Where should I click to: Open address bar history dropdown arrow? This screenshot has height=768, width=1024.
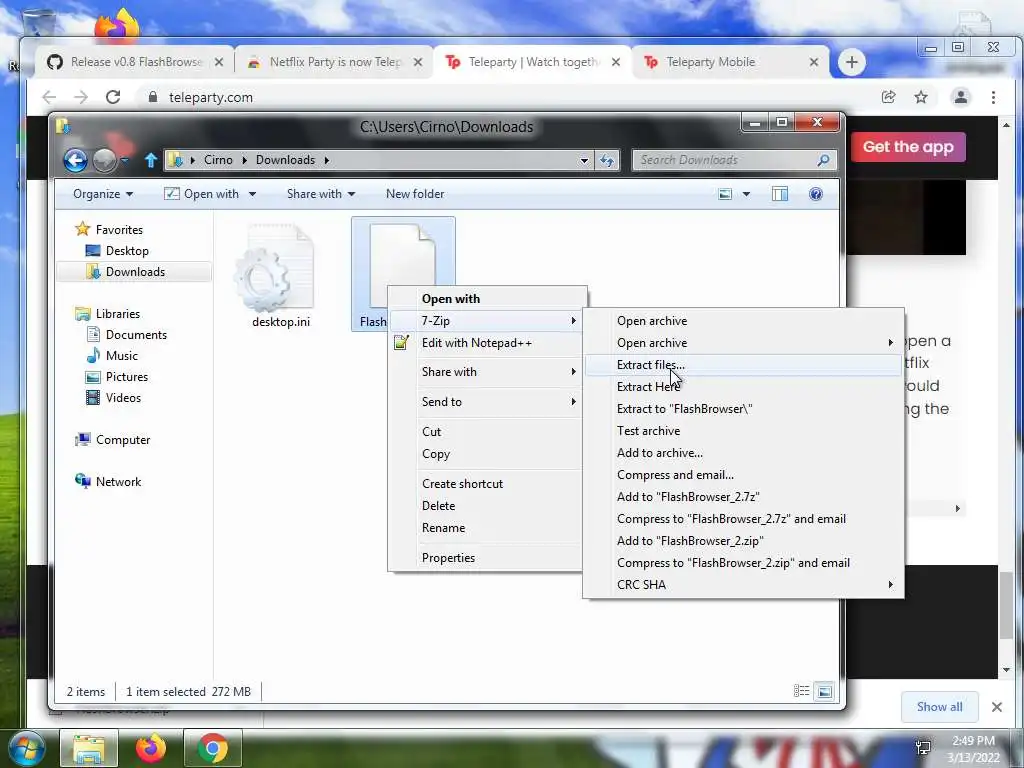pos(584,160)
